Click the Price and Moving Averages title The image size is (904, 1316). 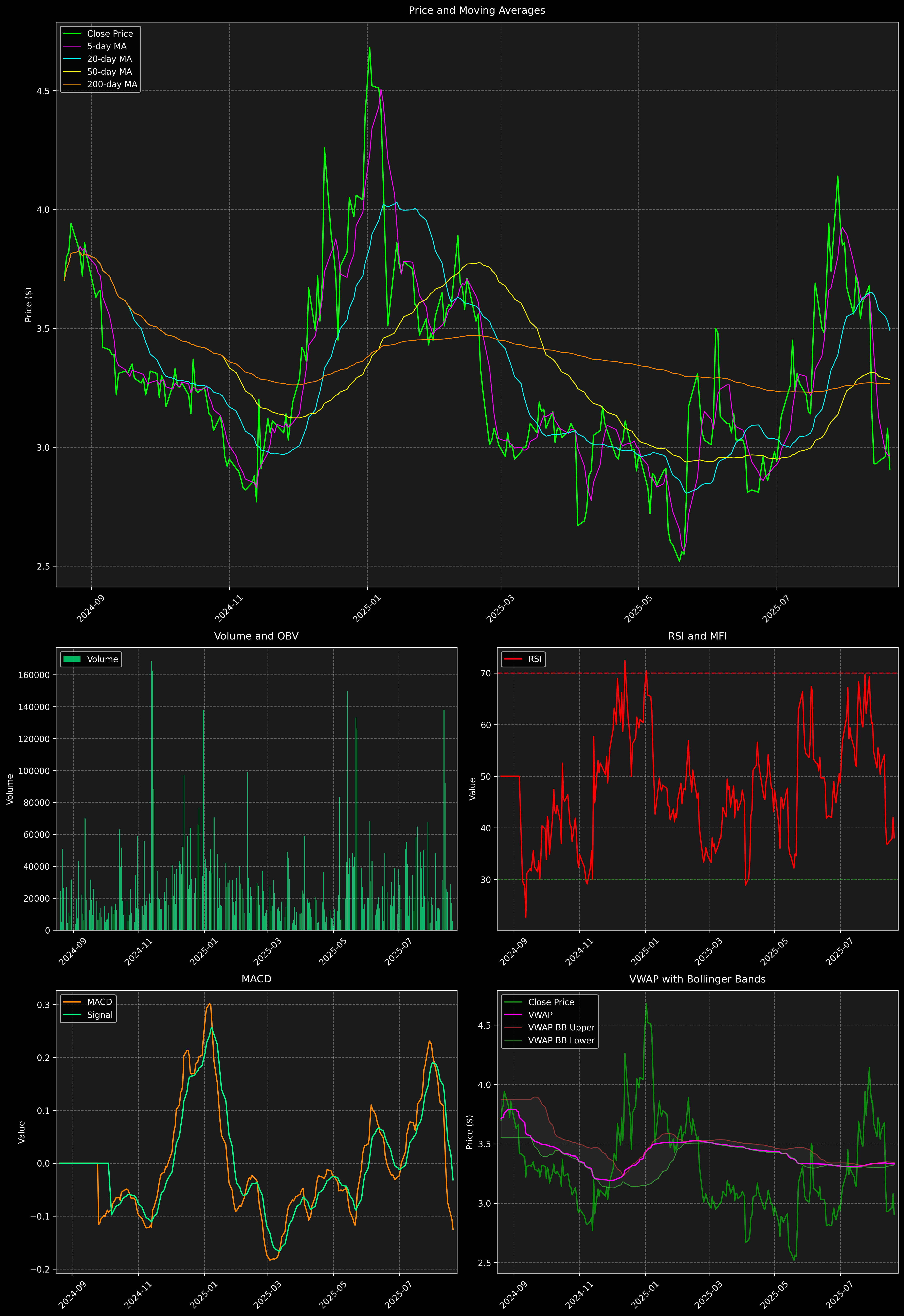point(477,10)
